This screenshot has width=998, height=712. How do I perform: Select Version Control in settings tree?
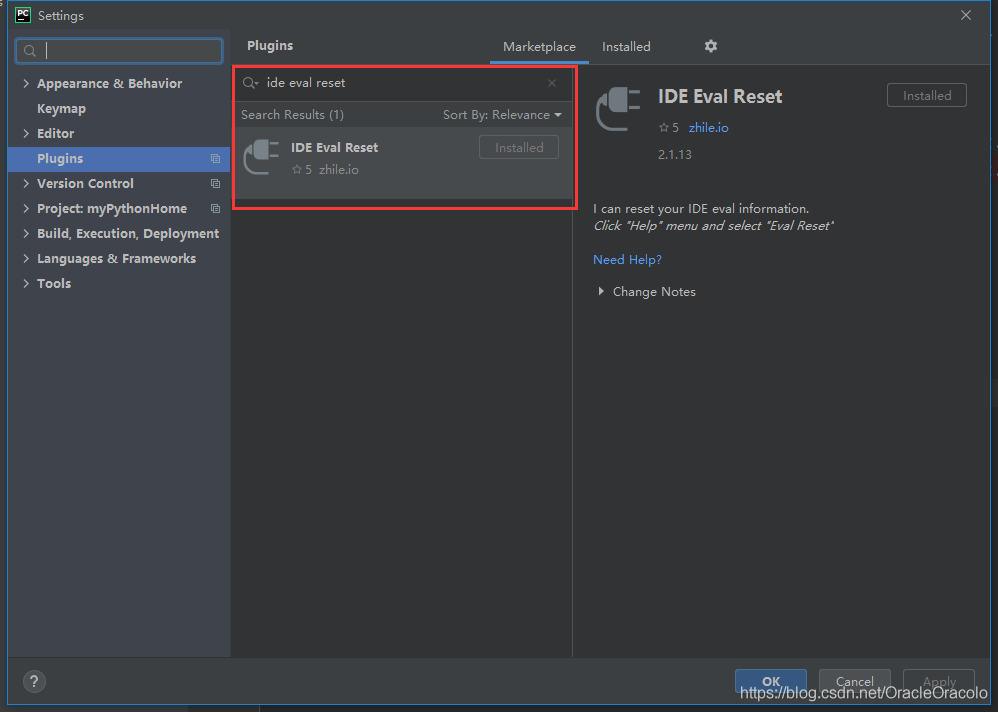pos(85,183)
